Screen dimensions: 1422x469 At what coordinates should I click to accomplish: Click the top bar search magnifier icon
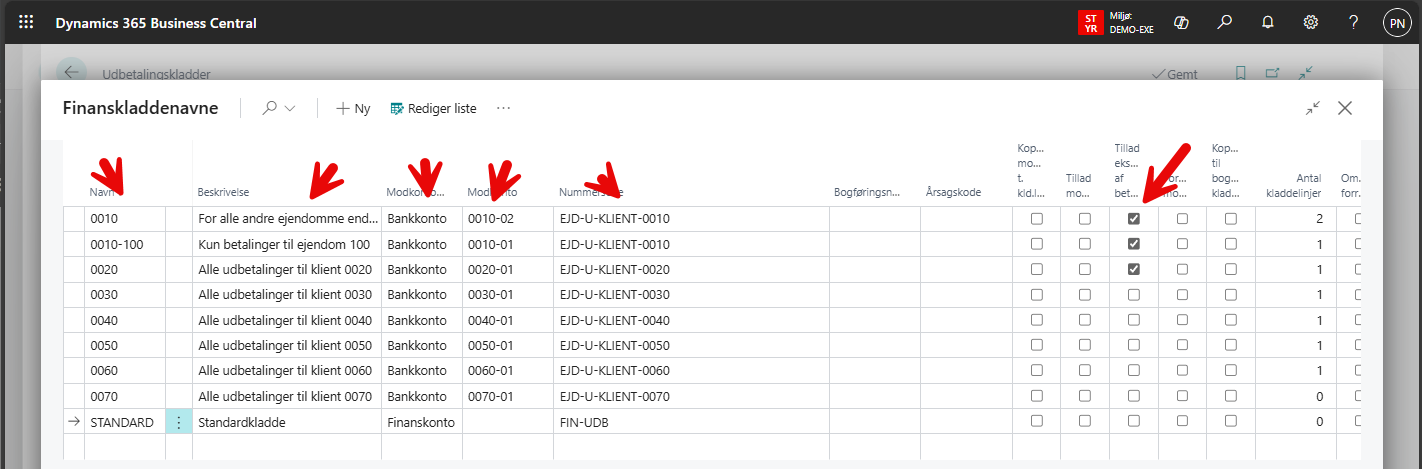1224,22
